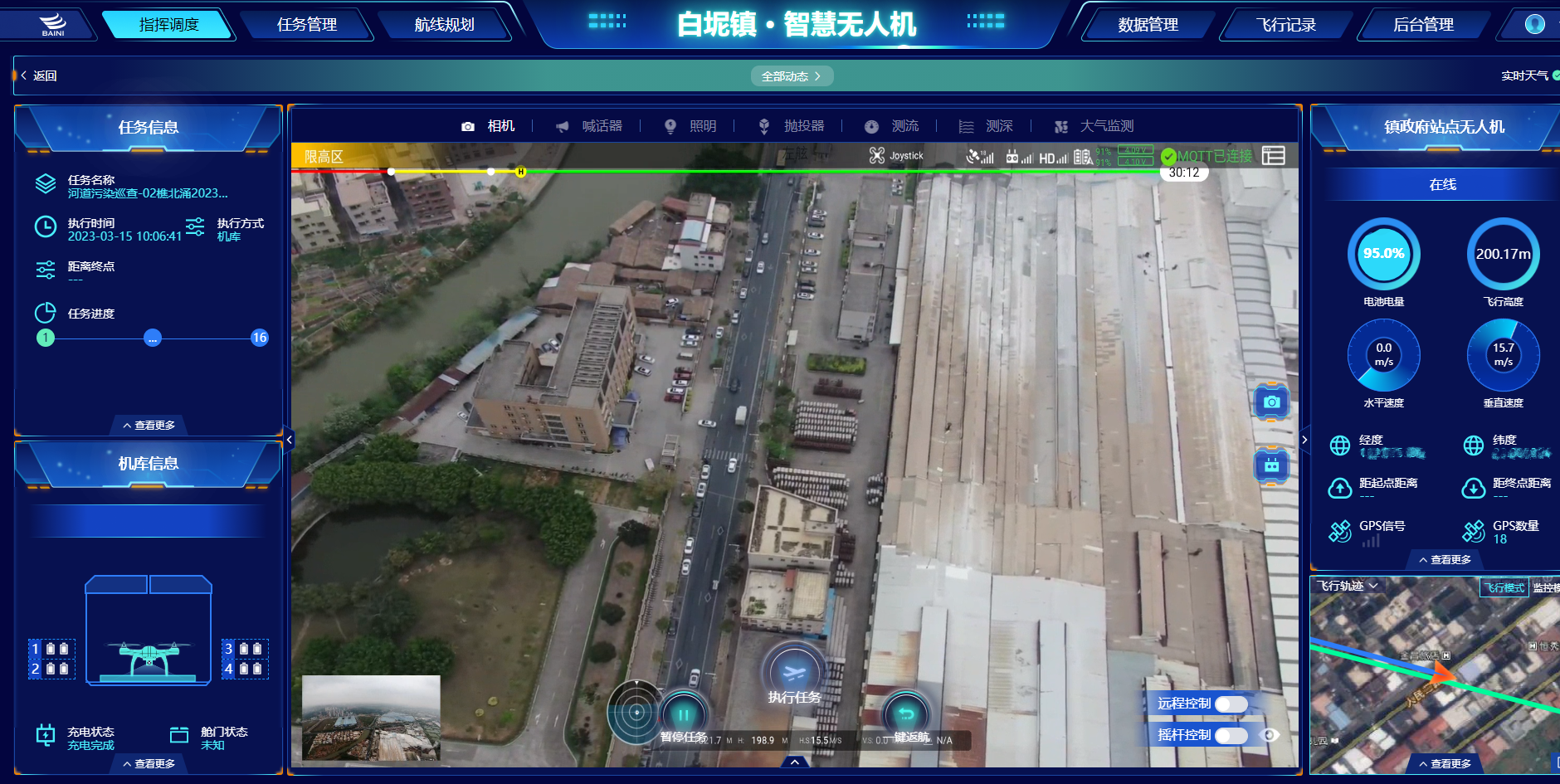Click the GPS数量 satellite icon
1560x784 pixels.
1474,531
